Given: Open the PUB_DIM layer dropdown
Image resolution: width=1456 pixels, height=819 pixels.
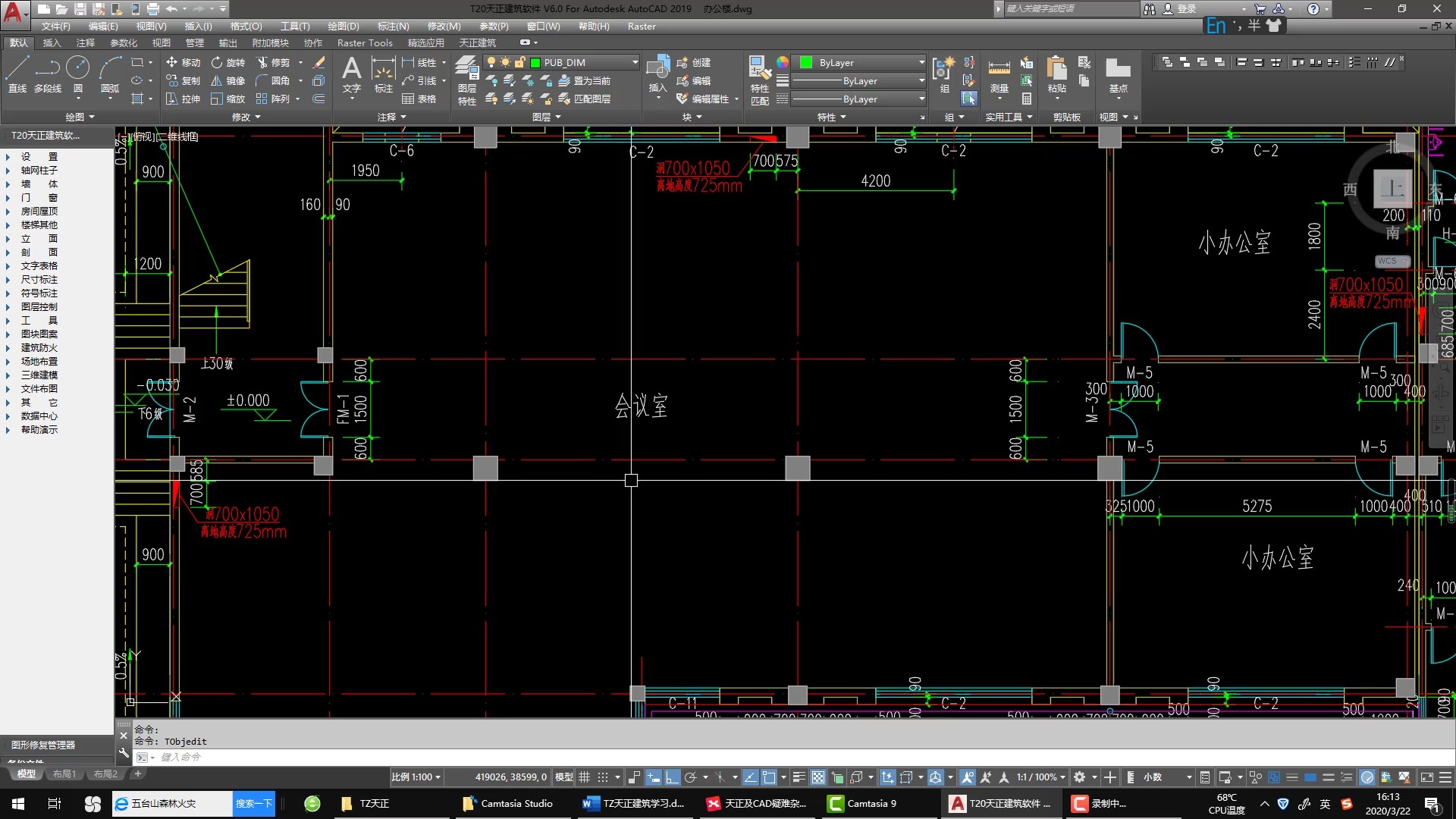Looking at the screenshot, I should tap(635, 62).
